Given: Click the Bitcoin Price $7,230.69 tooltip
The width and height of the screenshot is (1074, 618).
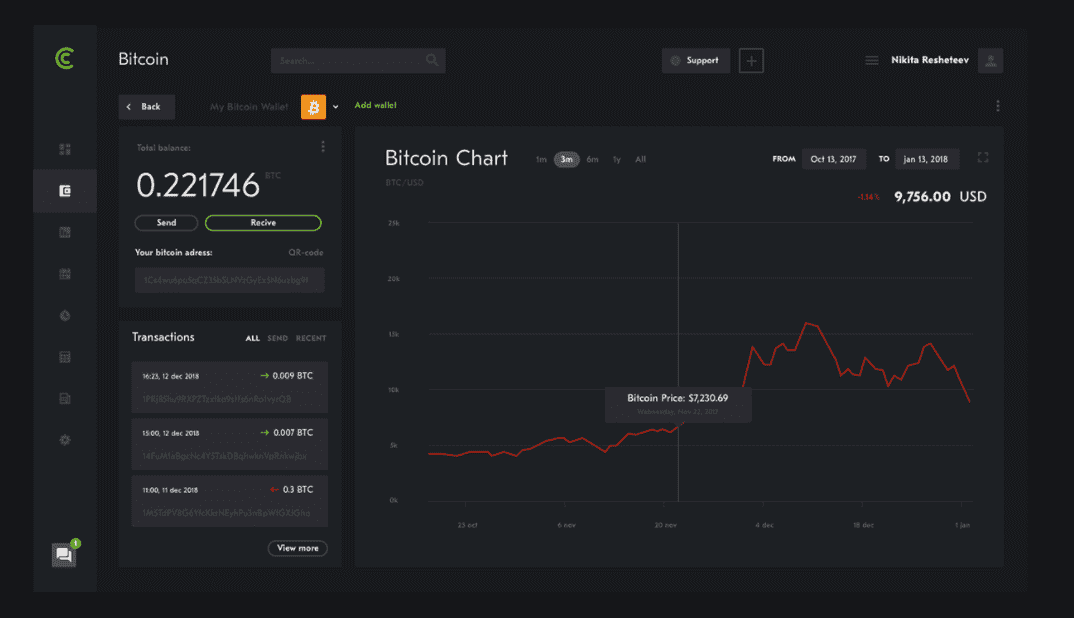Looking at the screenshot, I should pyautogui.click(x=678, y=404).
